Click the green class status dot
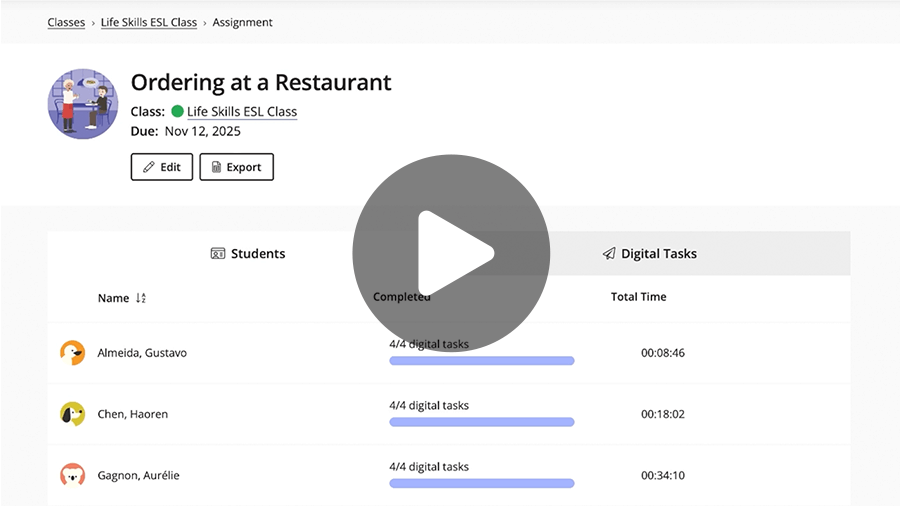The width and height of the screenshot is (900, 506). tap(177, 111)
